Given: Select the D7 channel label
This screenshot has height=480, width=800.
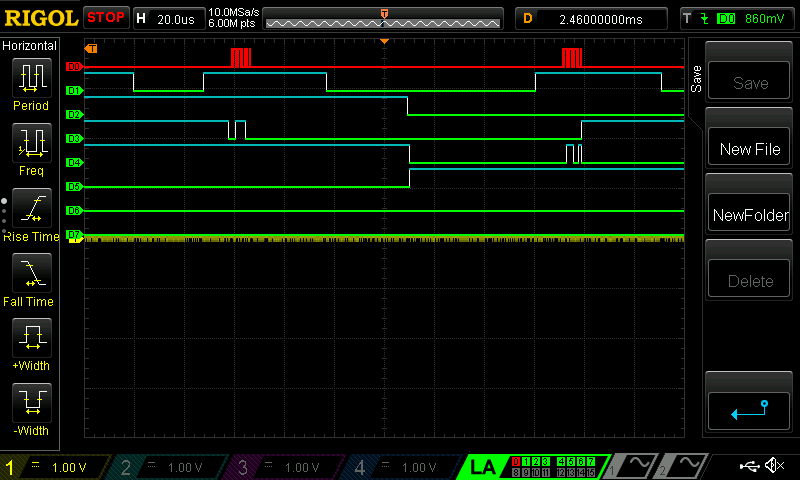Looking at the screenshot, I should point(74,235).
